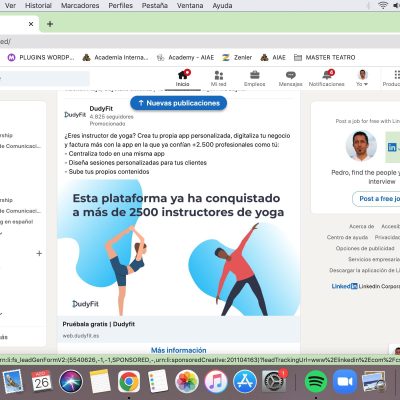Click 4.825 seguidores text
This screenshot has height=400, width=400.
click(112, 117)
